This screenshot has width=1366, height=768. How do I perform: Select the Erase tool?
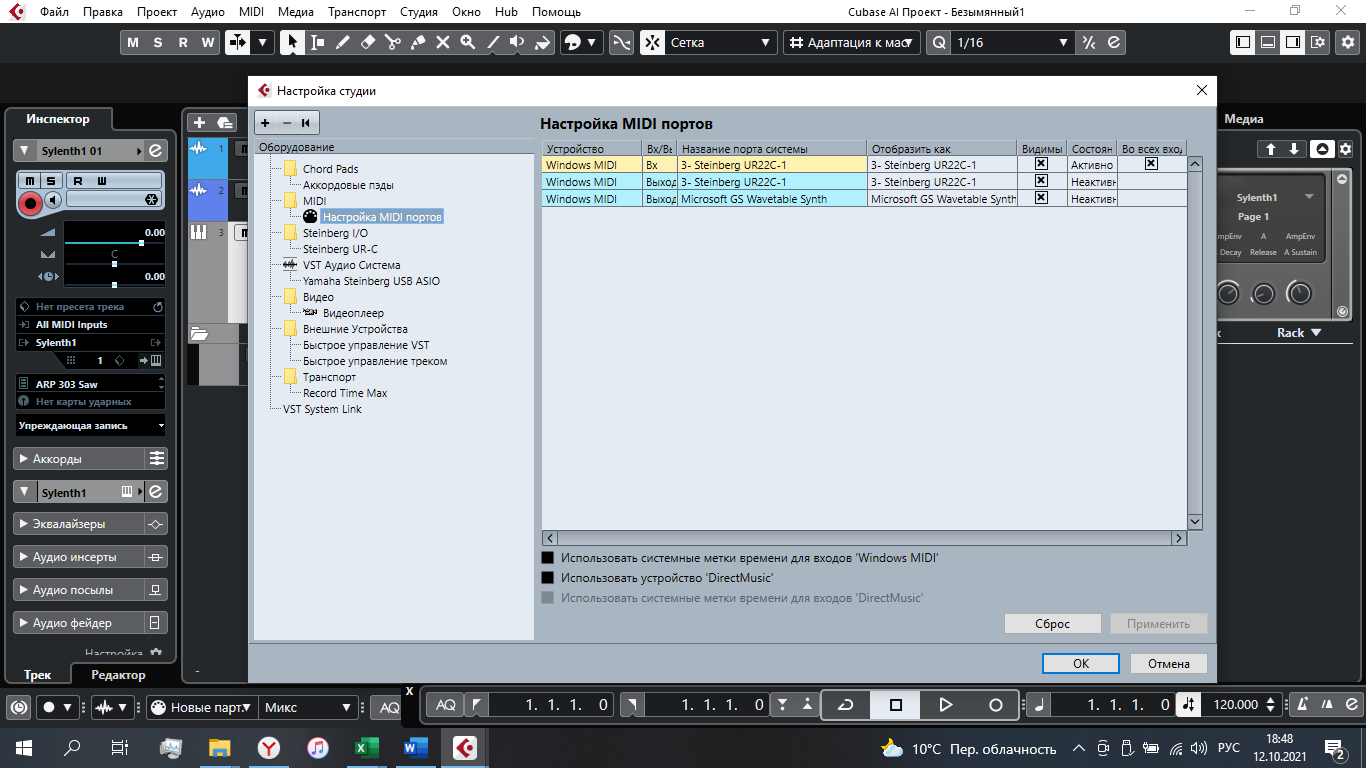[x=367, y=42]
